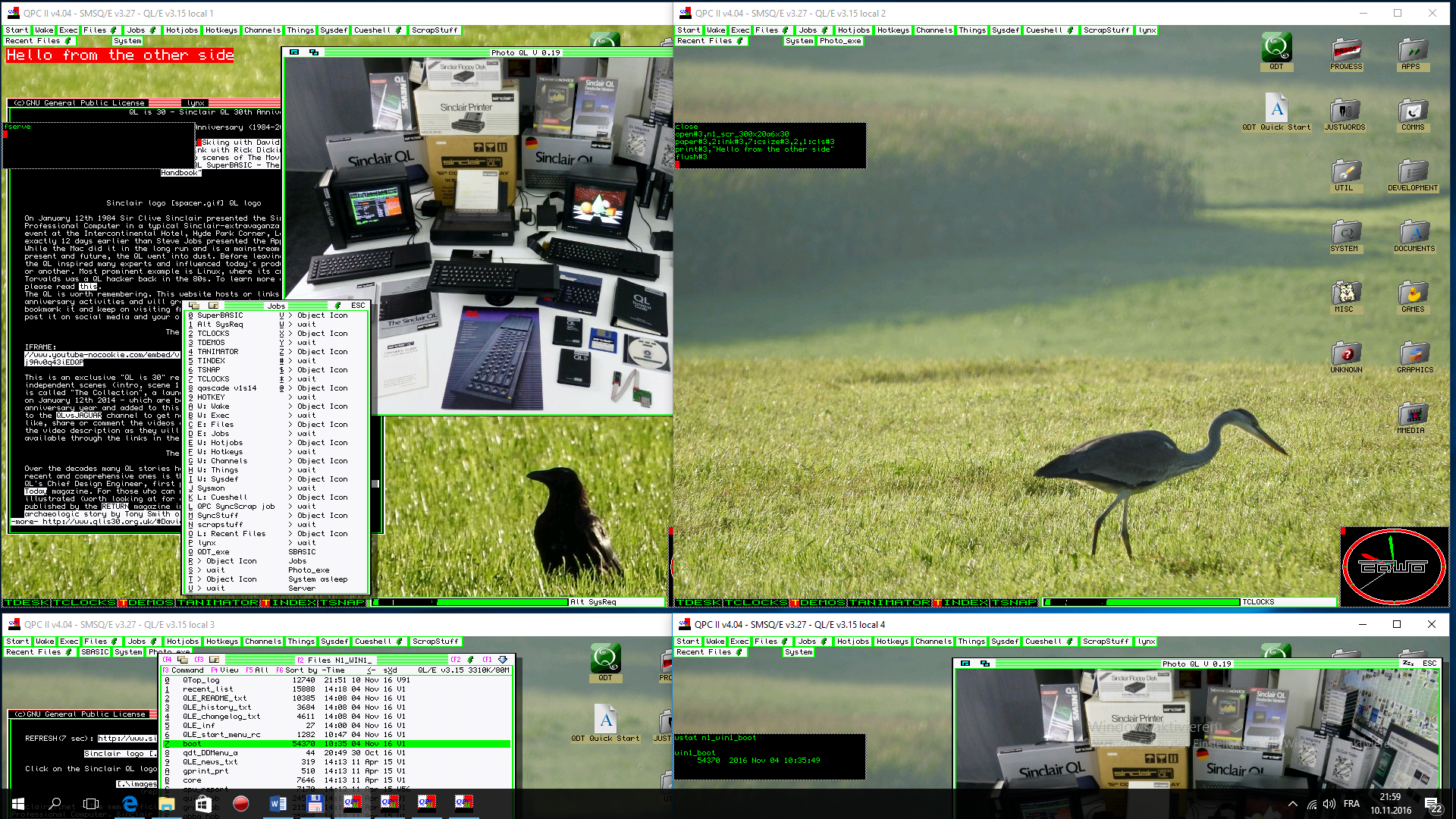Screen dimensions: 1456x819
Task: Click F6 Sort by -Time in Files window
Action: click(311, 670)
